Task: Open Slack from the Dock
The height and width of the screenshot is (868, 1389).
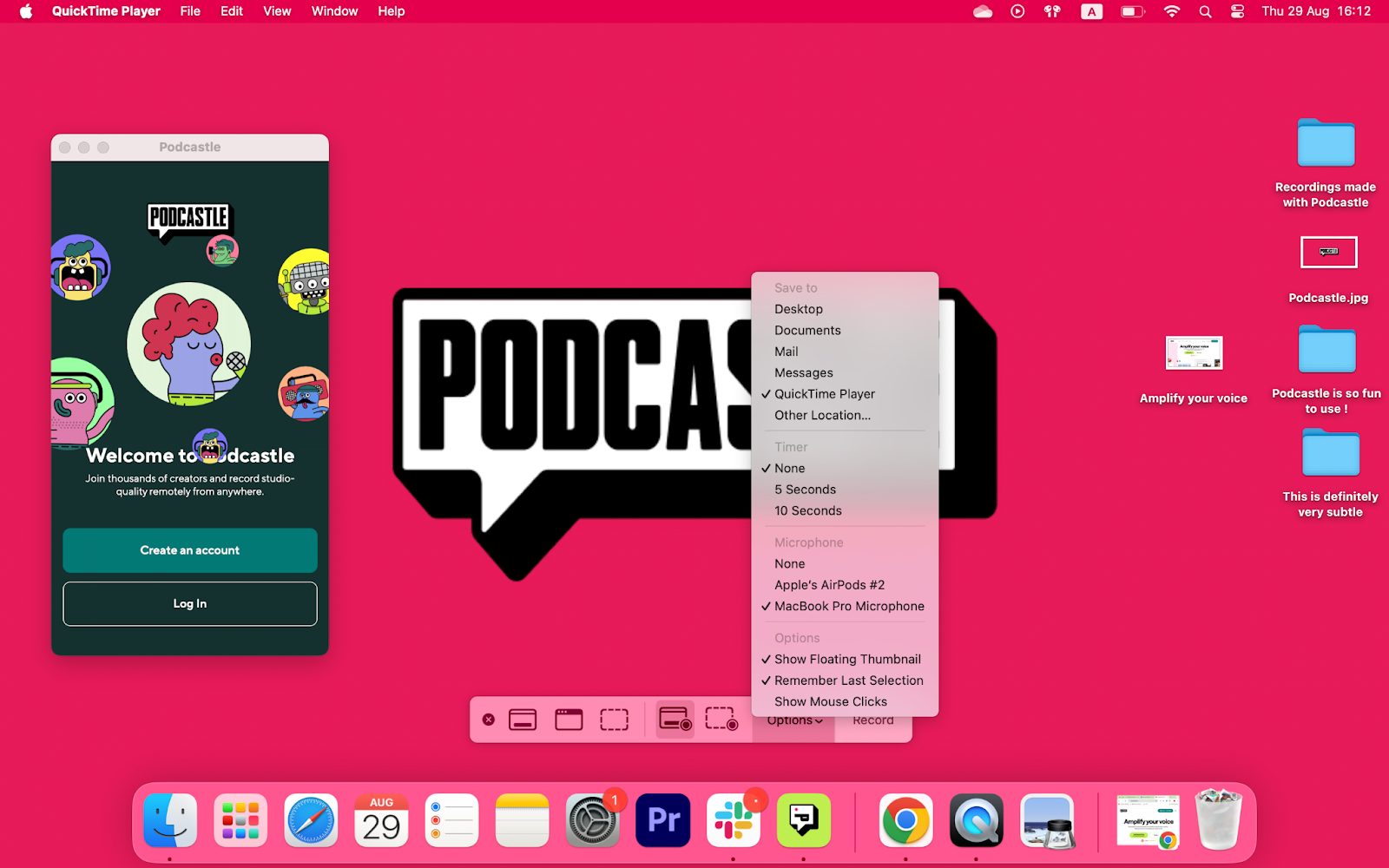Action: 734,820
